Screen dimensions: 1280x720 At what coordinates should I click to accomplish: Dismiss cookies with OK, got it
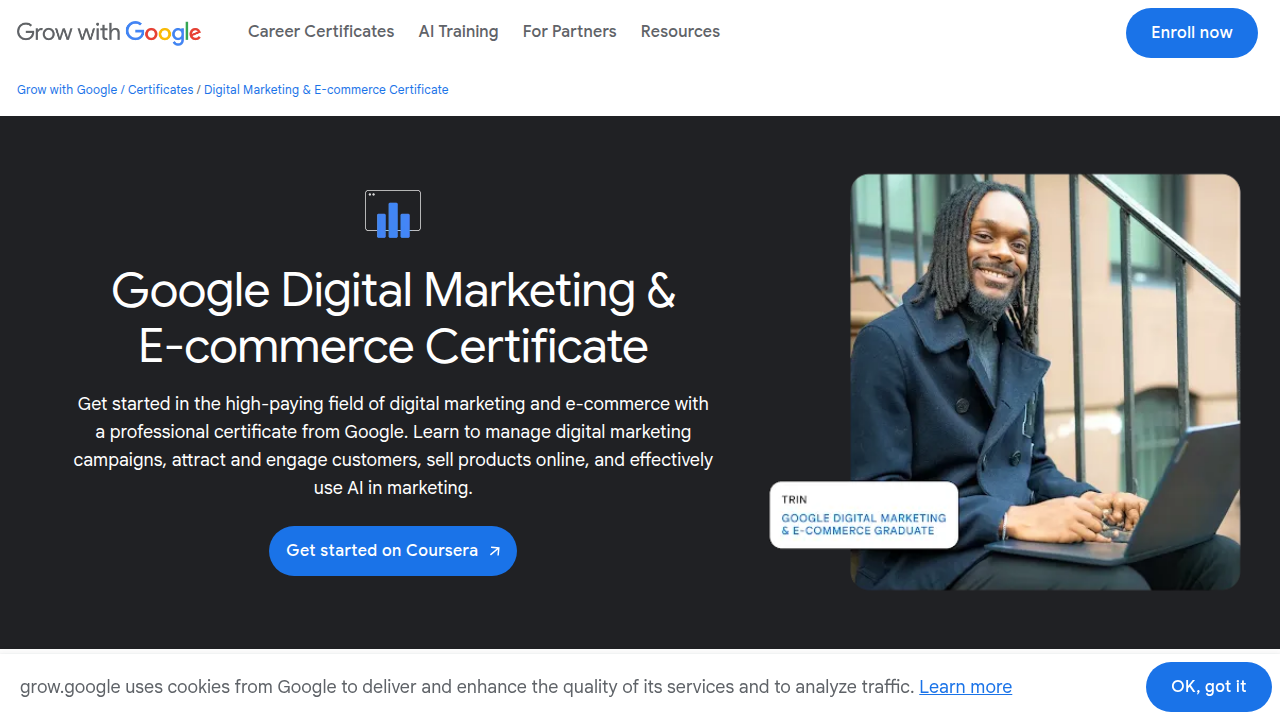(x=1209, y=687)
